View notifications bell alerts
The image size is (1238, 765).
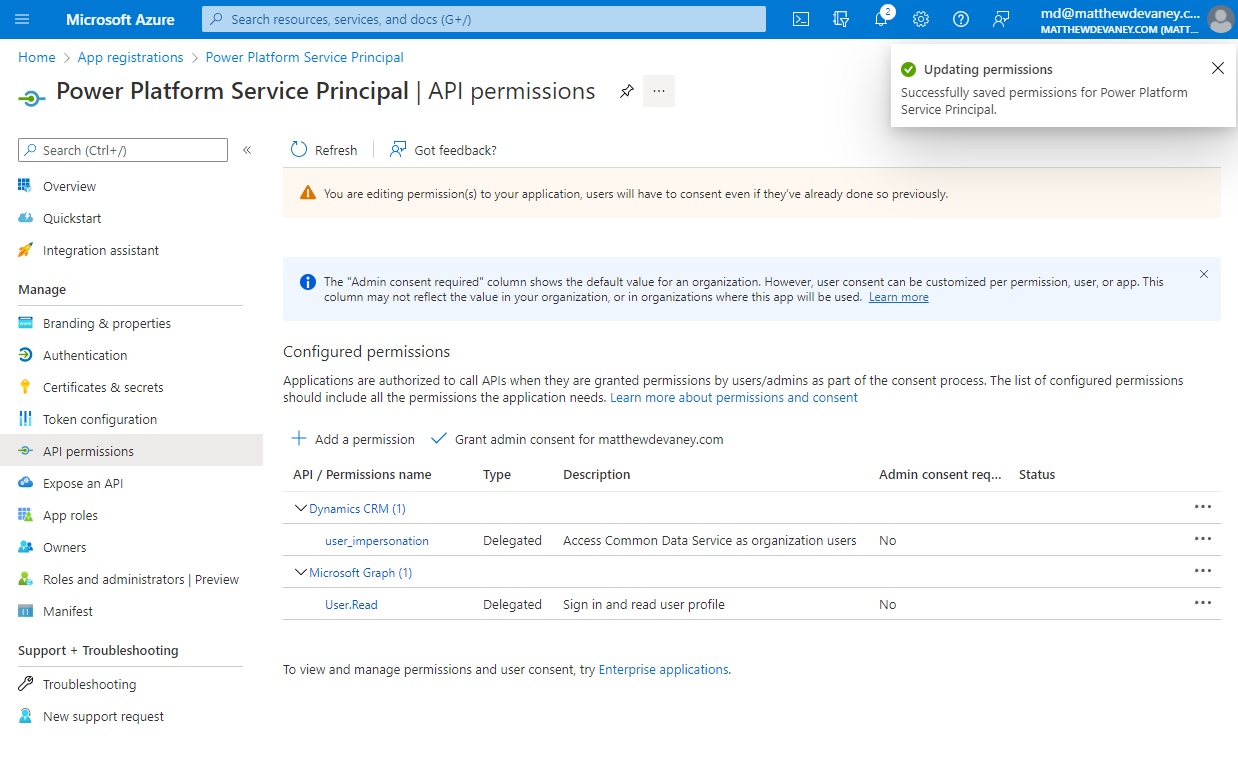pos(880,18)
